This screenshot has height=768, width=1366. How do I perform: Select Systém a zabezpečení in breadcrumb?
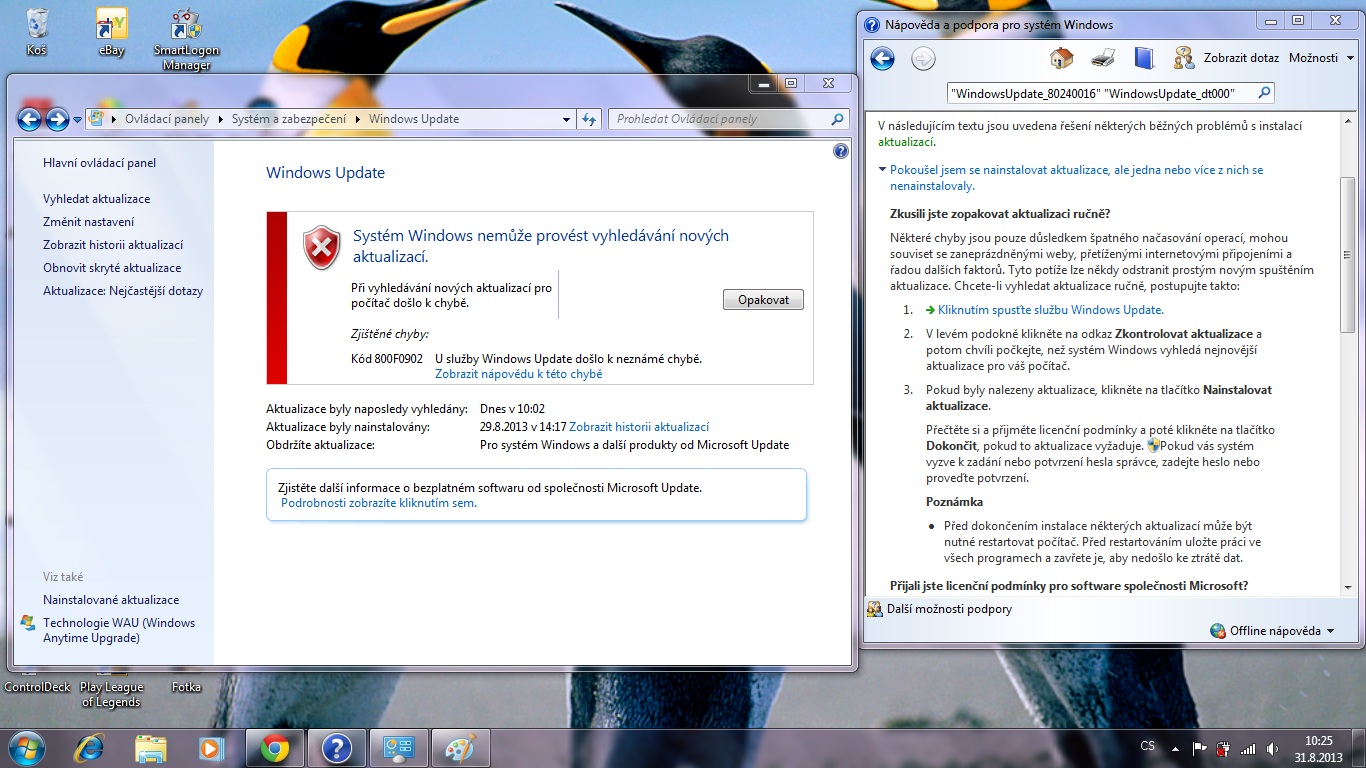(289, 119)
